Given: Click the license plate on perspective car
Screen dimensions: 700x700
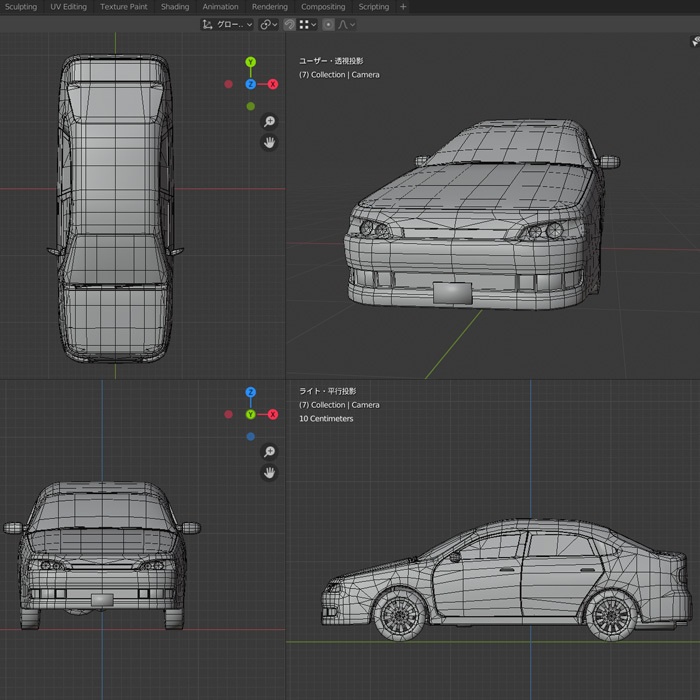Looking at the screenshot, I should tap(453, 293).
